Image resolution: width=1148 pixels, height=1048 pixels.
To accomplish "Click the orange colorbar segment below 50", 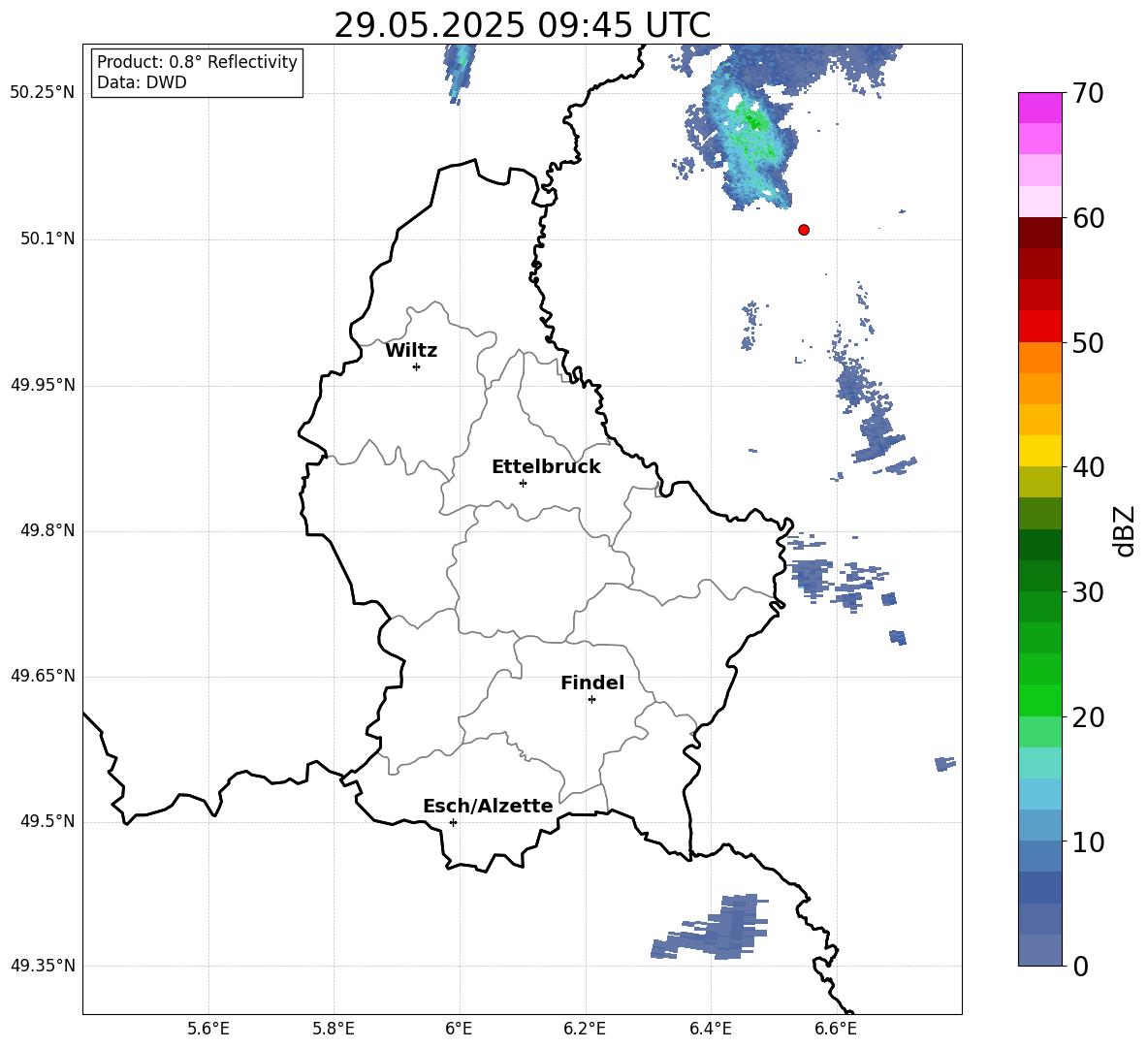I will [1040, 358].
